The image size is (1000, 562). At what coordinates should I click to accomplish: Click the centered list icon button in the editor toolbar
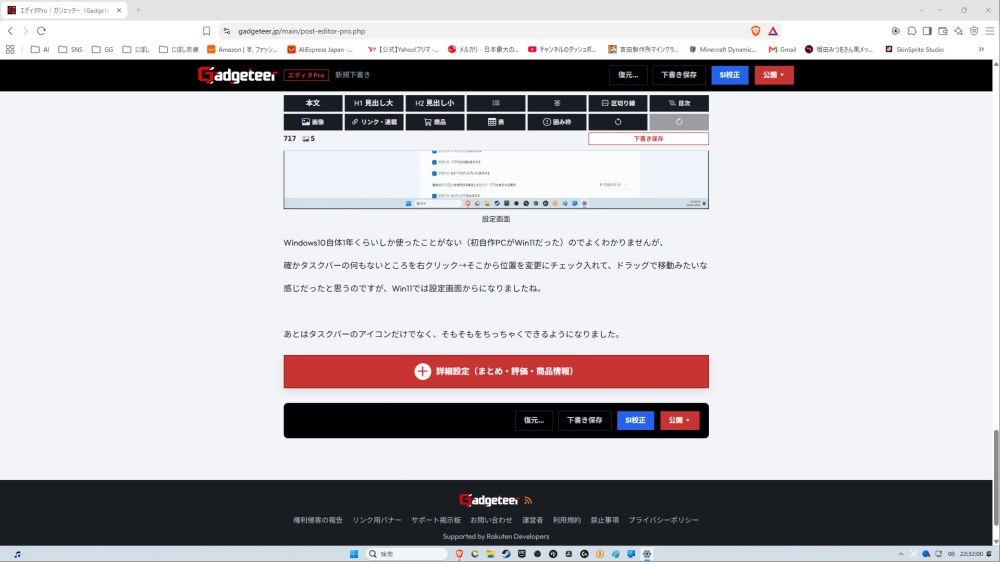tap(556, 103)
